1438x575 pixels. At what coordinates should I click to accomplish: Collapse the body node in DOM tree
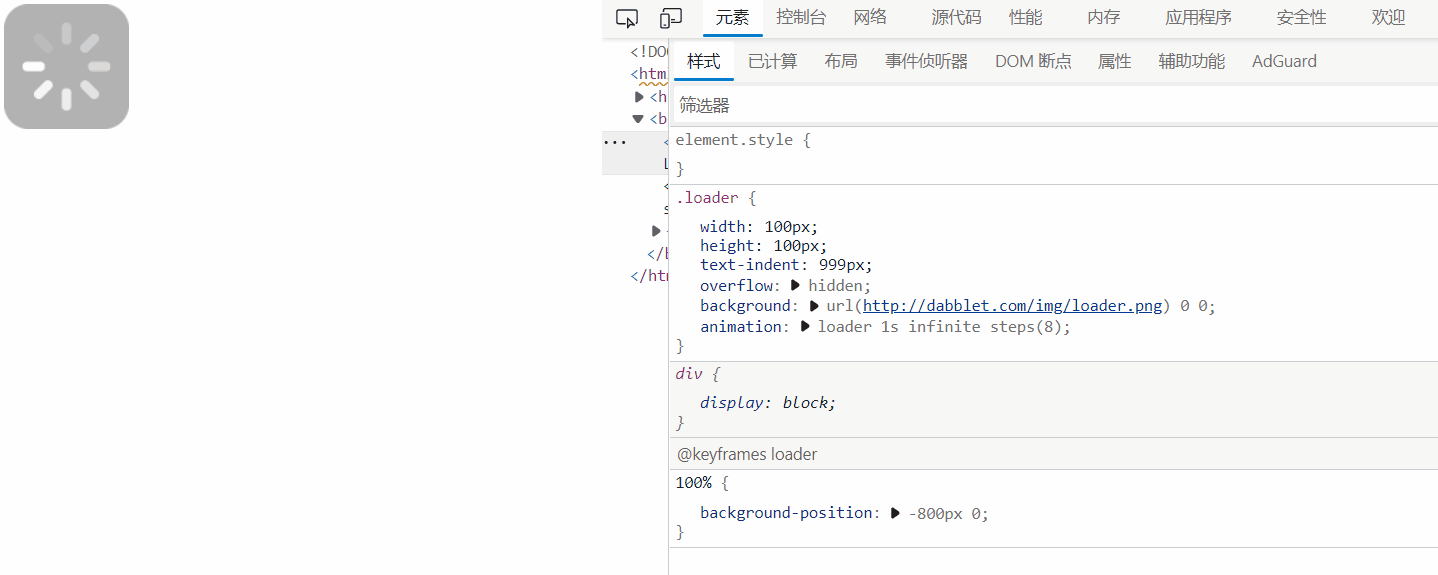coord(639,119)
